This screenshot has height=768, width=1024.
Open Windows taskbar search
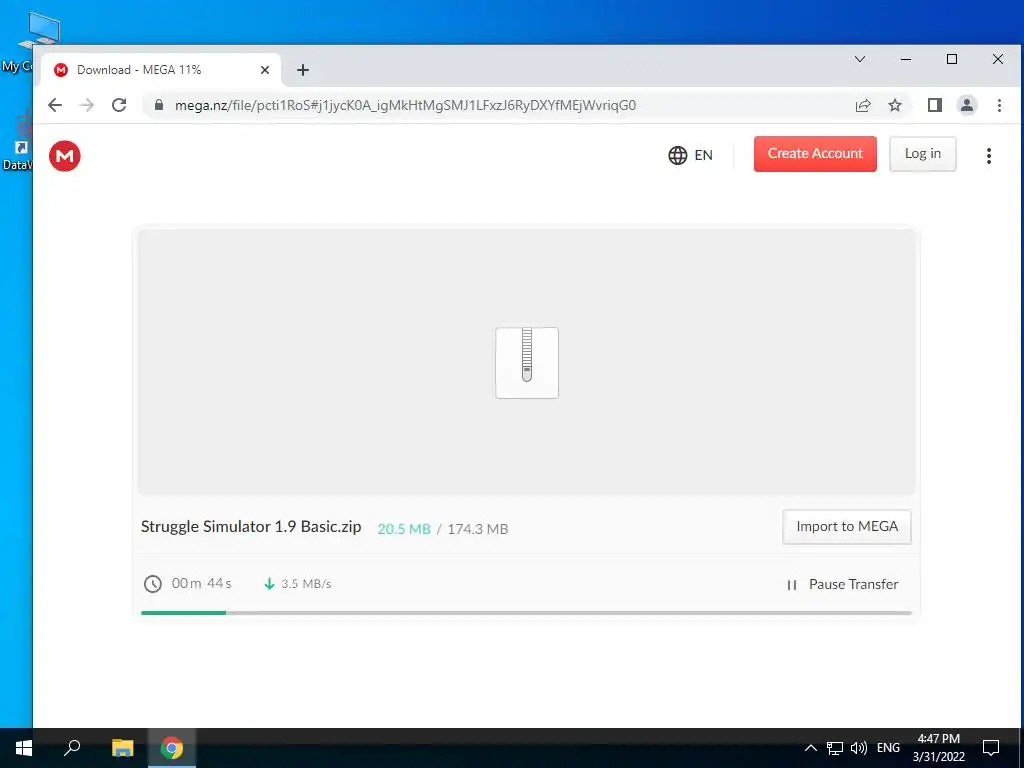[x=72, y=748]
